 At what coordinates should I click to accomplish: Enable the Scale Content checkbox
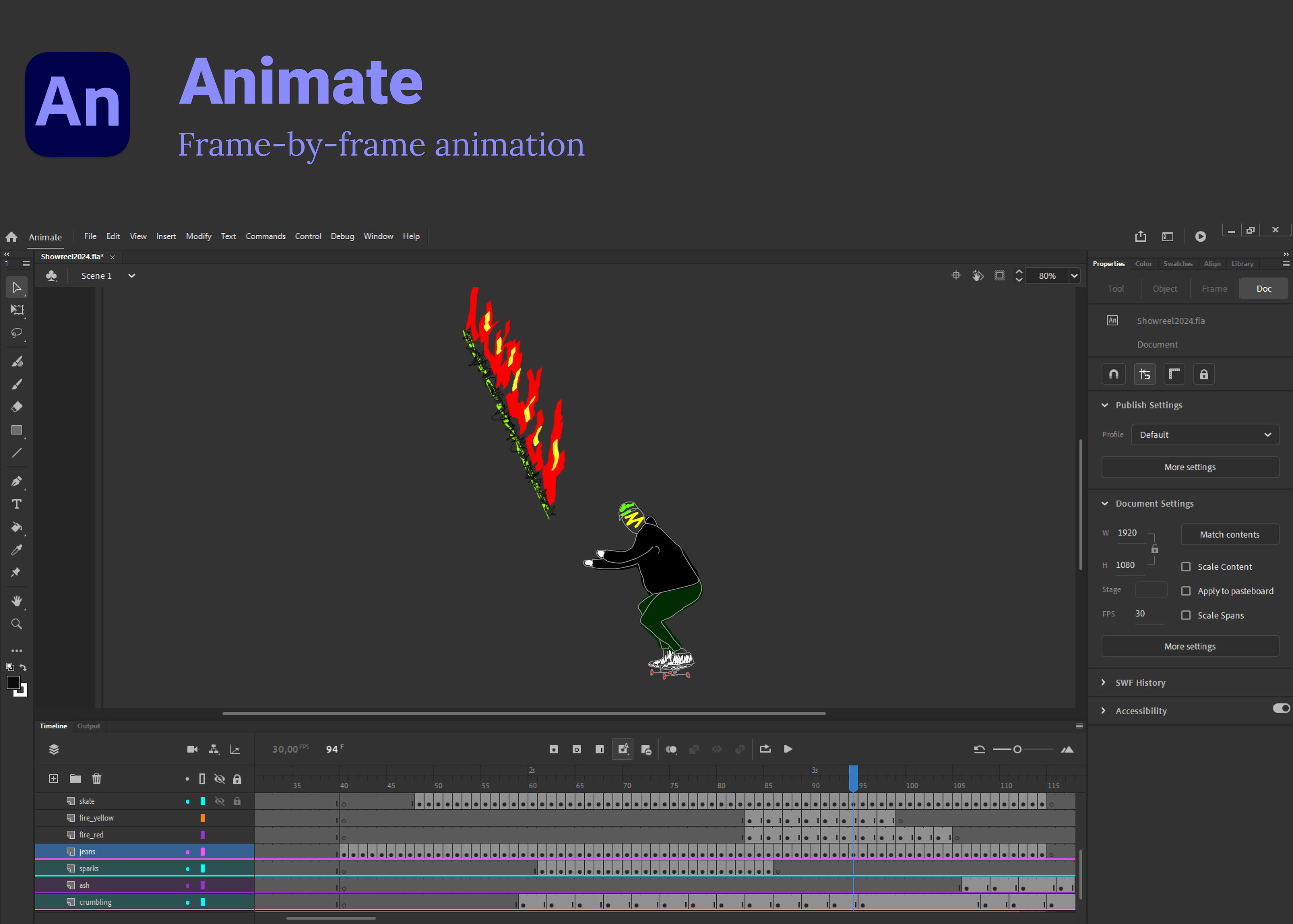1186,567
